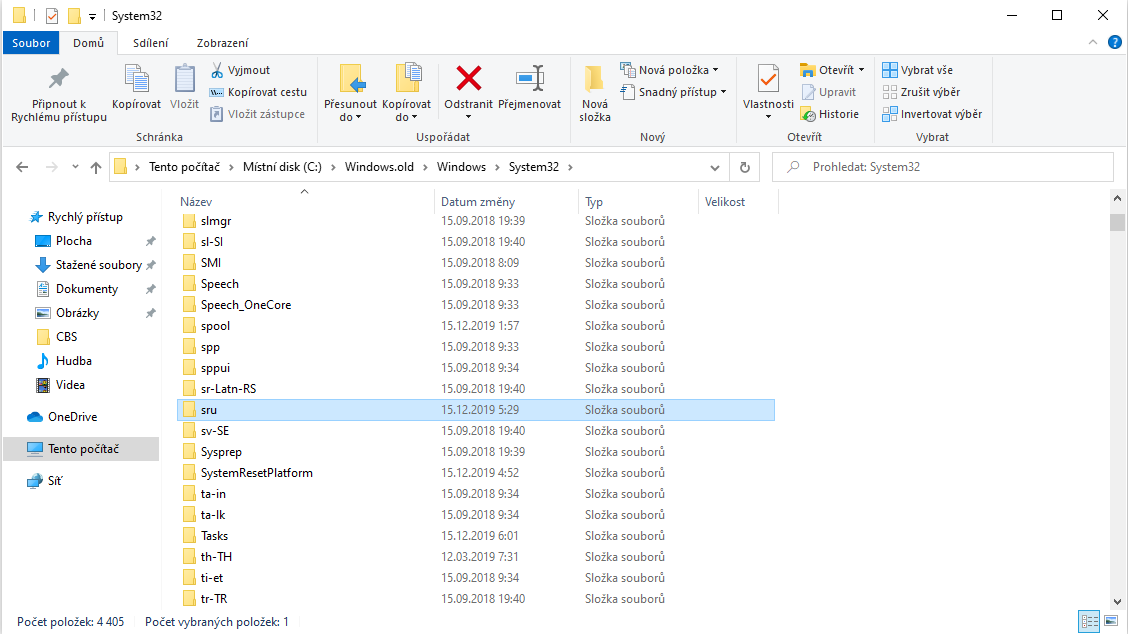Open the Soubor menu tab
1128x634 pixels.
tap(31, 42)
